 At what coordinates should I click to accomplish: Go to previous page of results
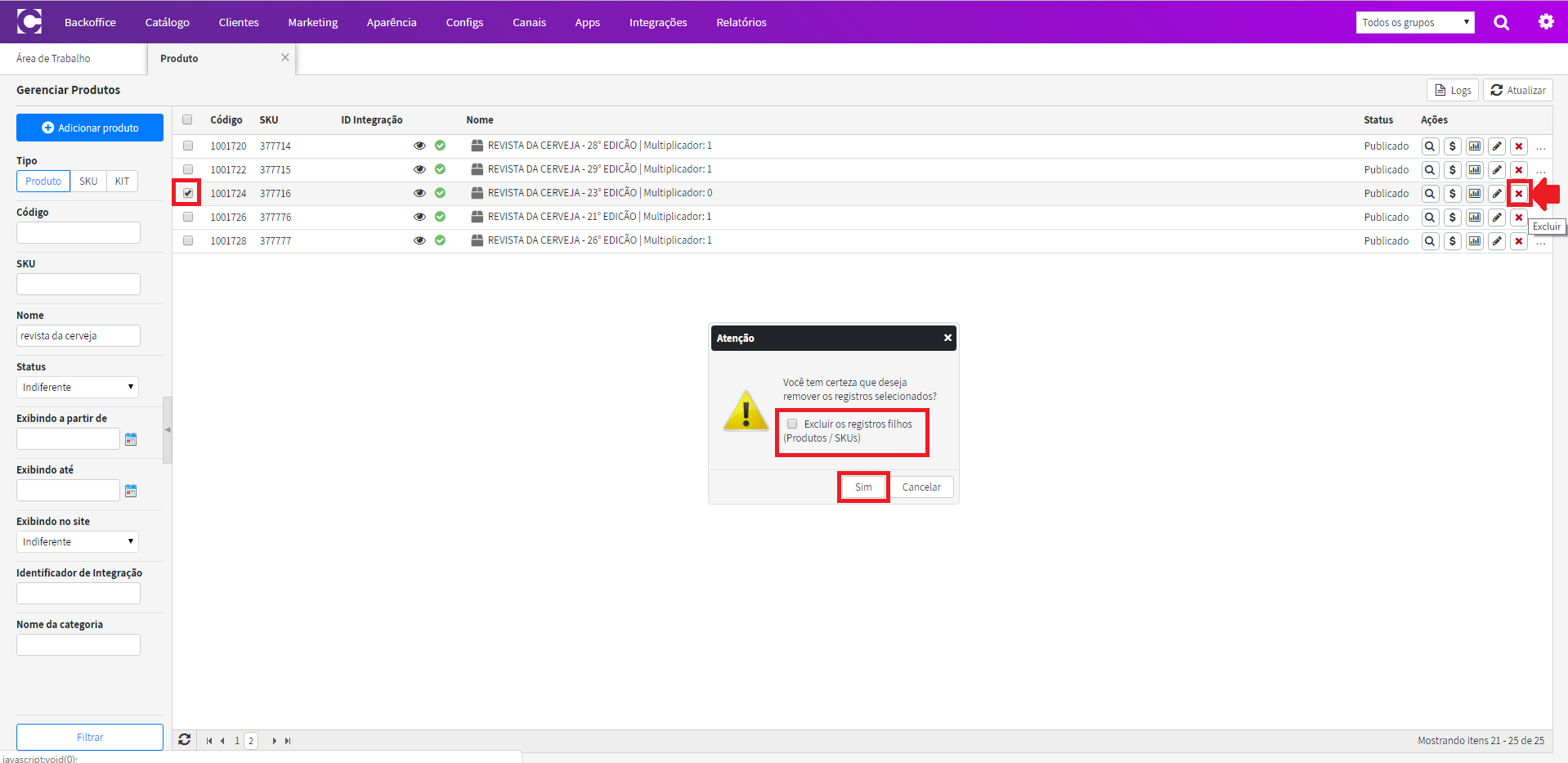click(x=222, y=741)
